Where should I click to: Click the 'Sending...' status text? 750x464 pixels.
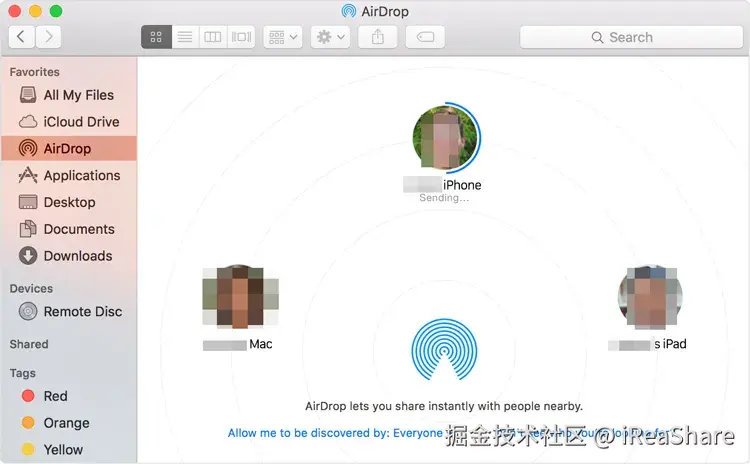point(444,198)
